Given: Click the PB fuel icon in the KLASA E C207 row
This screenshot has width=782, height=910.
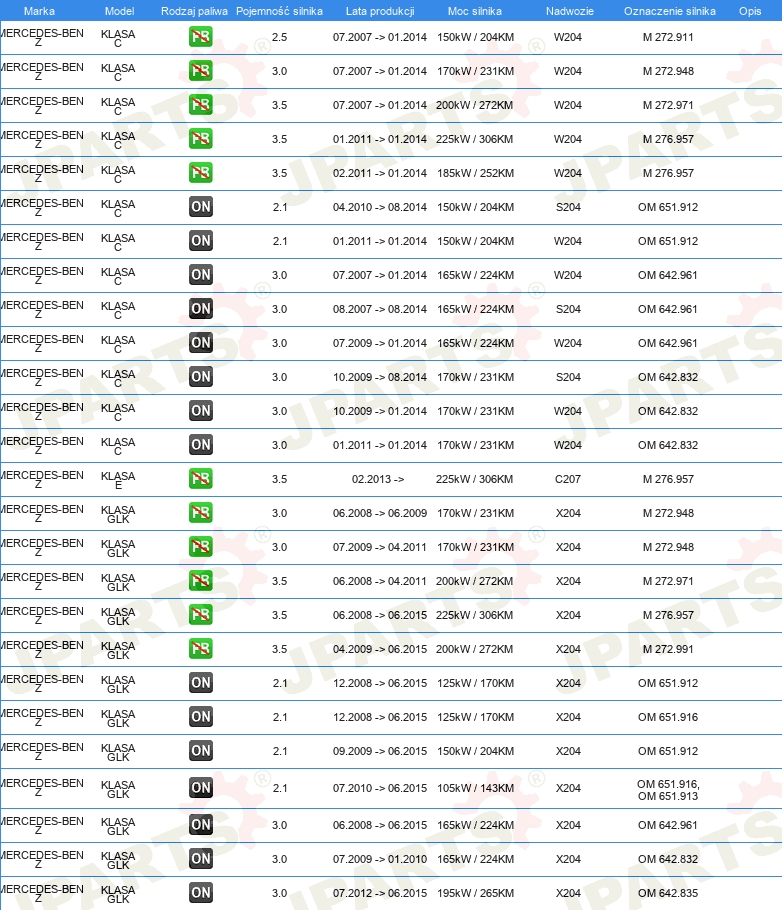Looking at the screenshot, I should coord(200,479).
